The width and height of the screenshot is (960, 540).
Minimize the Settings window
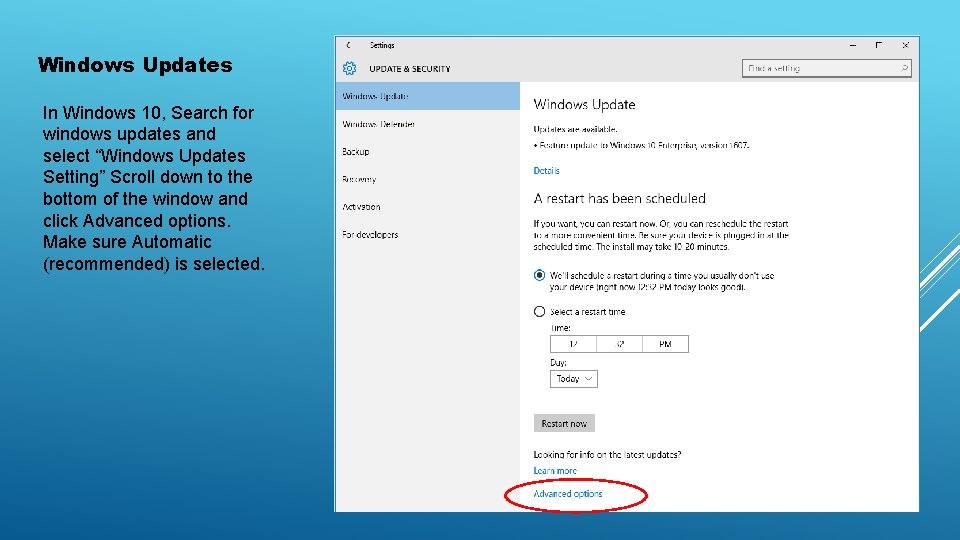(x=852, y=45)
